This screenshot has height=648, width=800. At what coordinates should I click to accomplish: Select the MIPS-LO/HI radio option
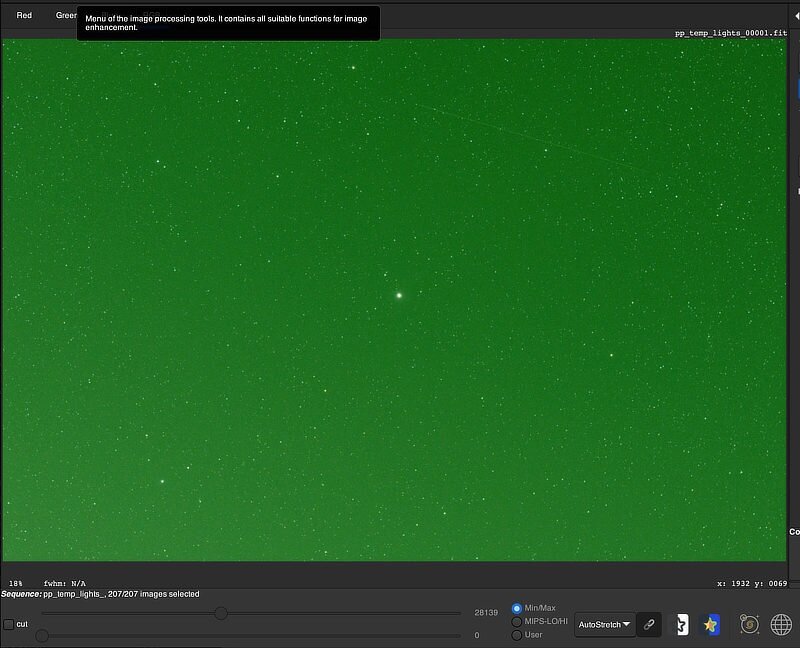coord(517,621)
